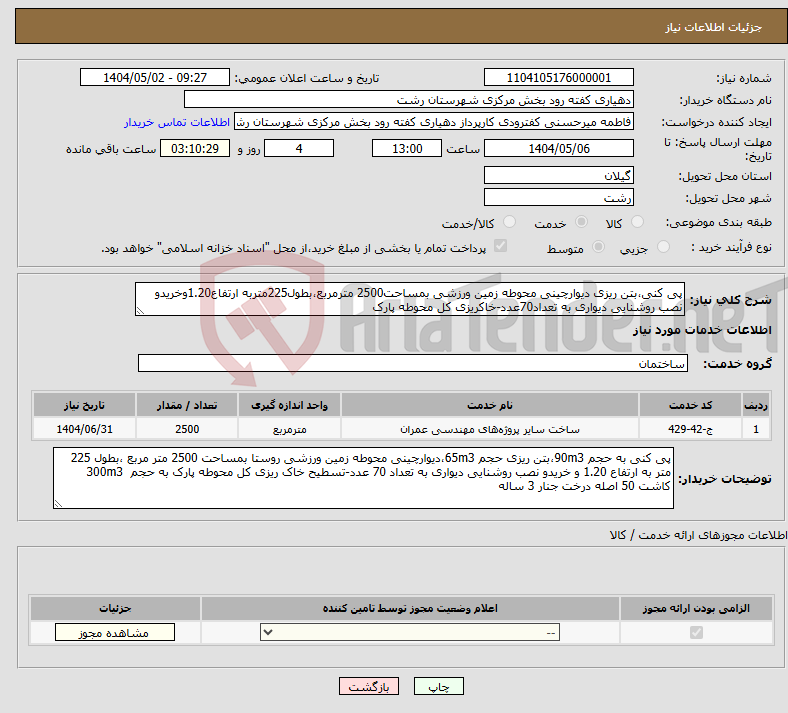Click the quantity cell 2500
The height and width of the screenshot is (713, 788).
(x=187, y=429)
